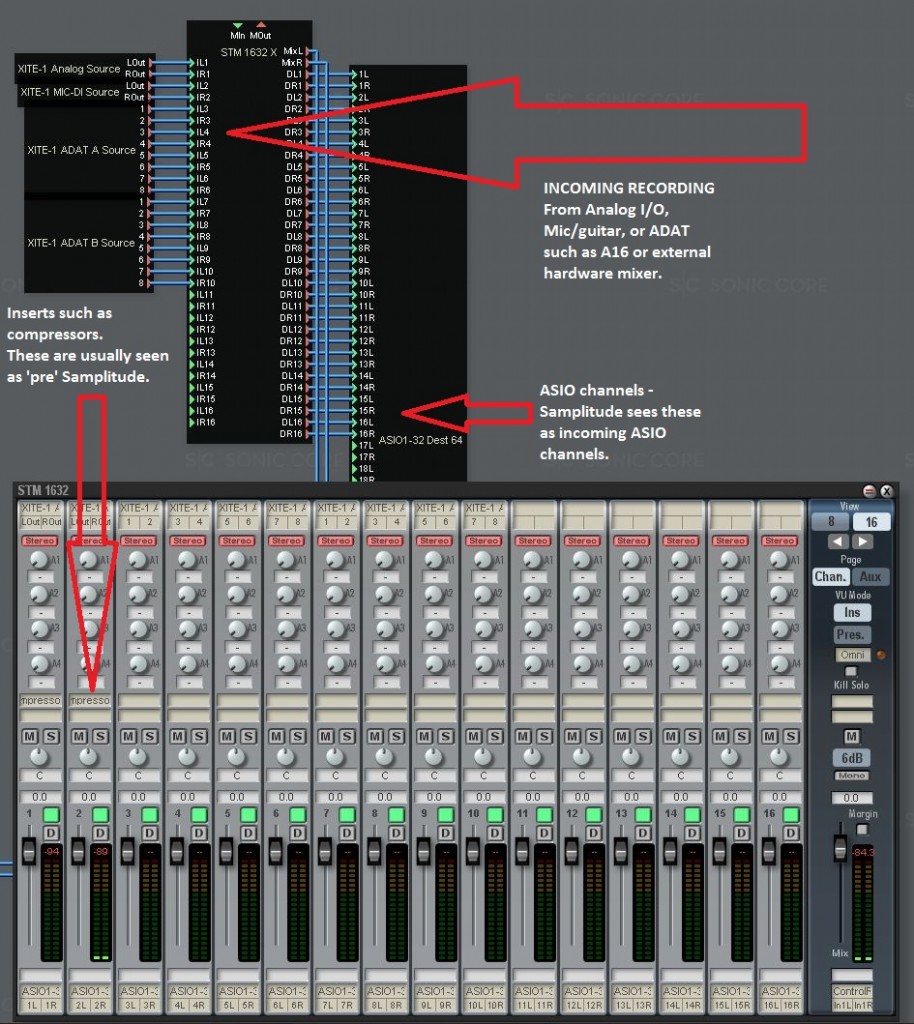Viewport: 914px width, 1024px height.
Task: Mute channel 6 with its M button
Action: coord(277,737)
